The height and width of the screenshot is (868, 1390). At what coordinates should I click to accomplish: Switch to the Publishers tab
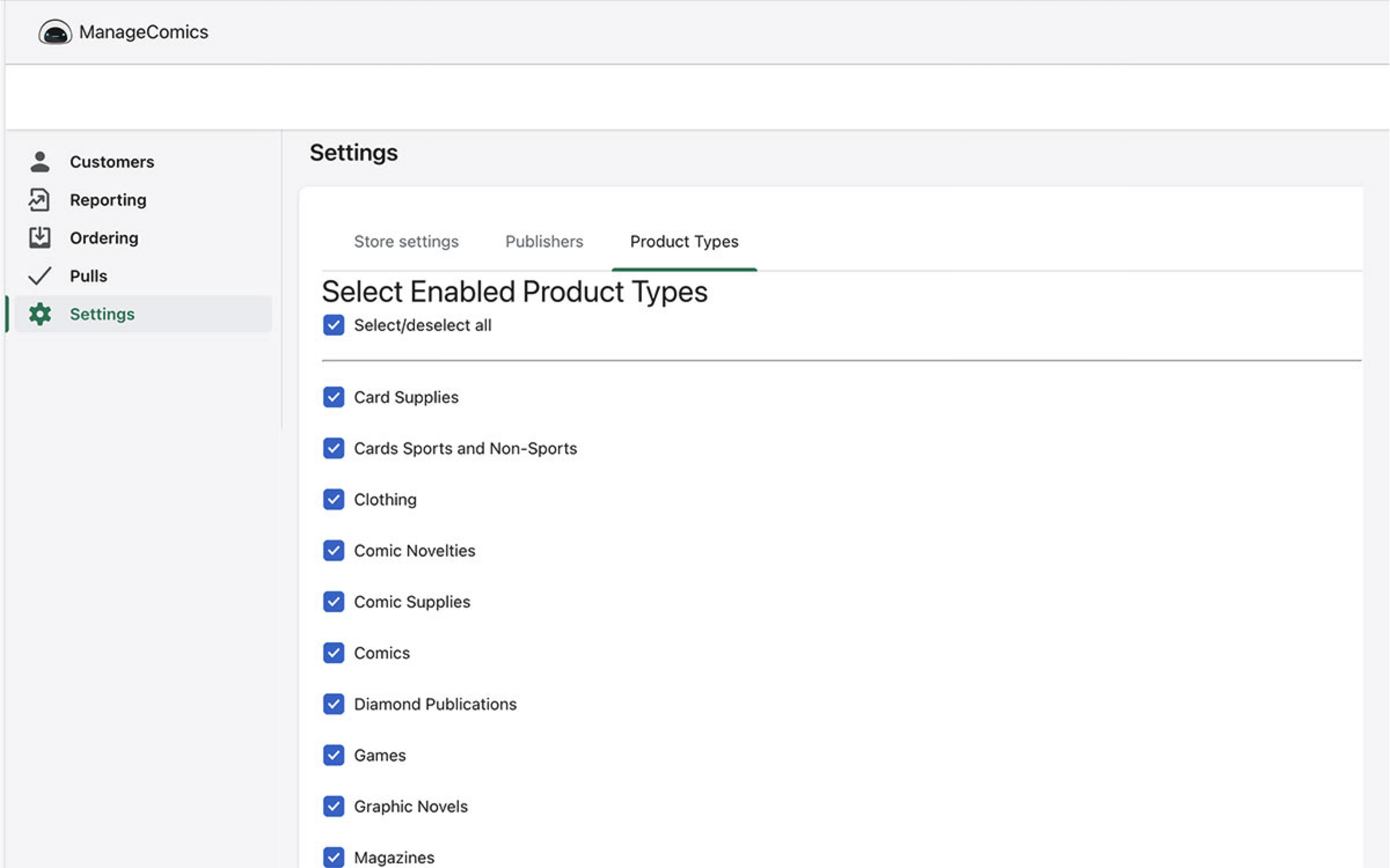[x=544, y=241]
